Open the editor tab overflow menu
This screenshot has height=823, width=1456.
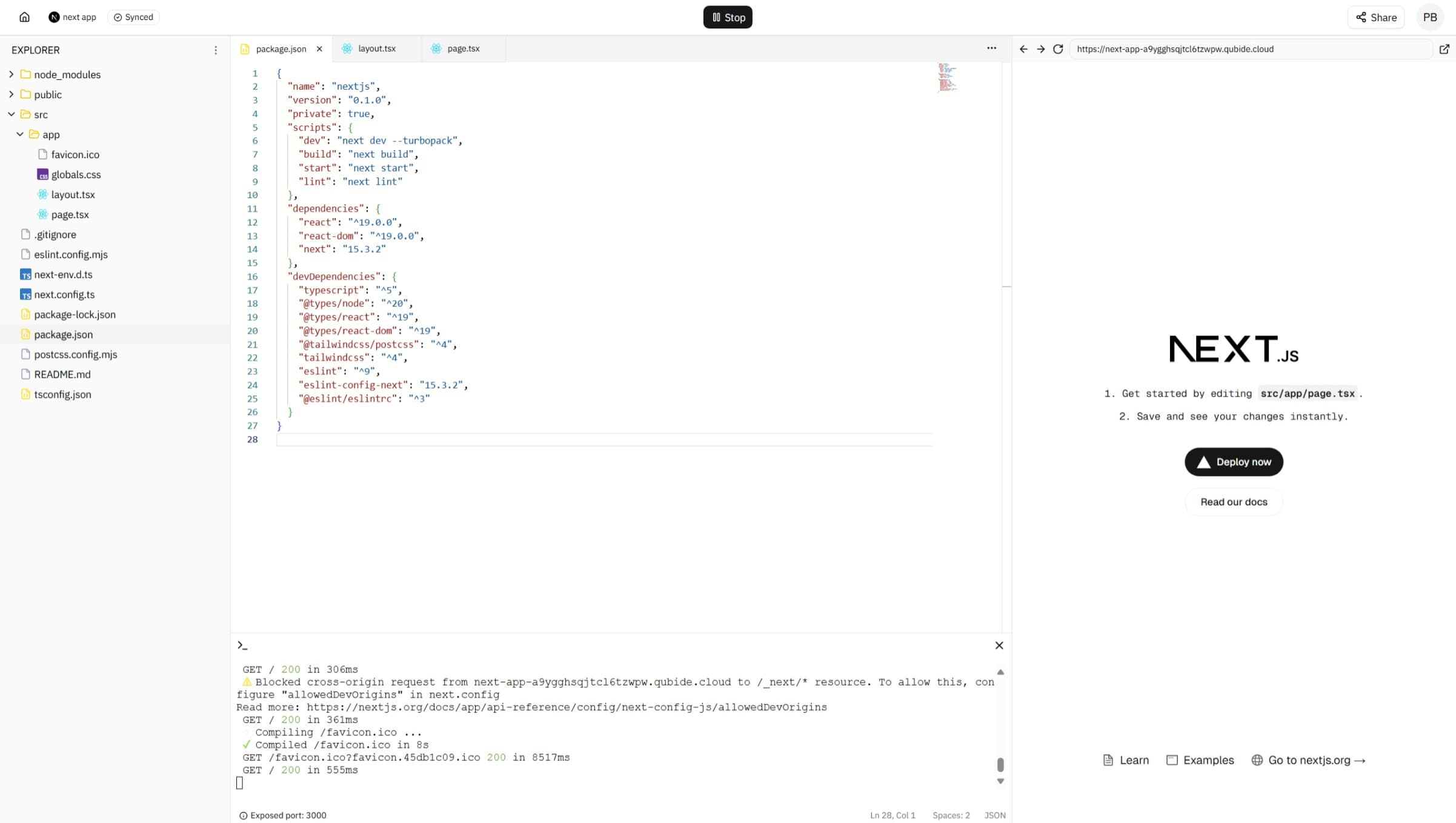(x=991, y=48)
